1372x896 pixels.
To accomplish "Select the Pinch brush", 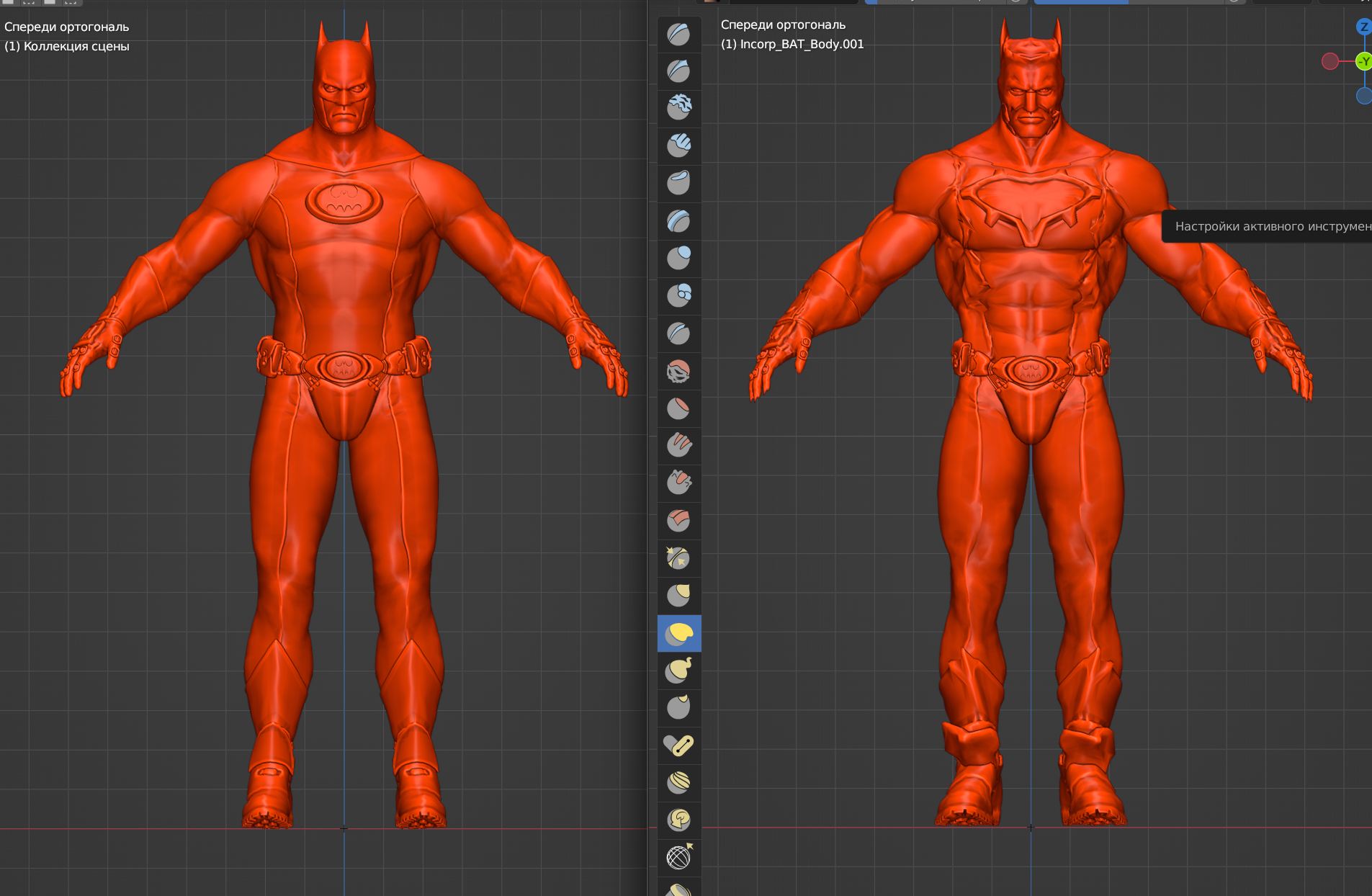I will point(679,558).
